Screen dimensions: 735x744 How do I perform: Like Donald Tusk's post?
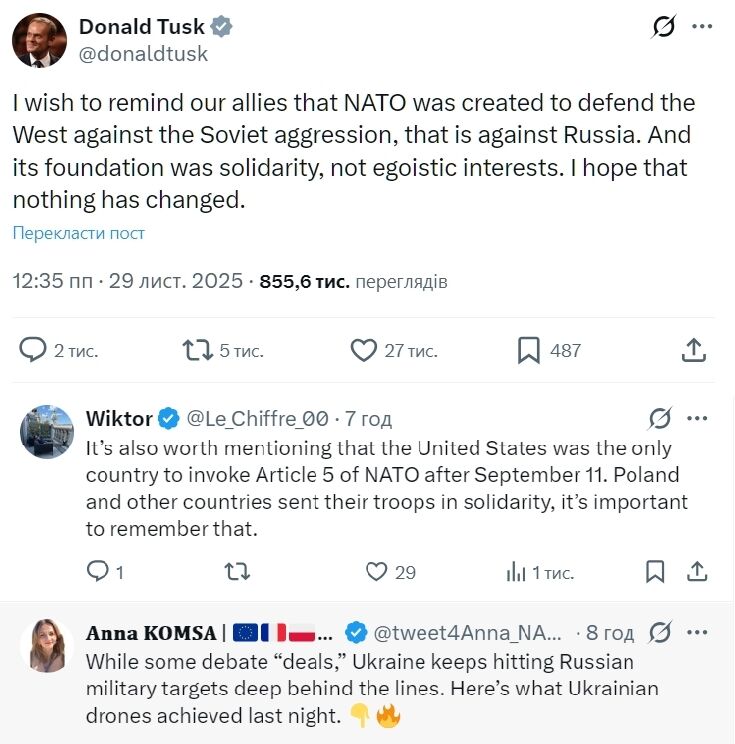click(x=363, y=350)
